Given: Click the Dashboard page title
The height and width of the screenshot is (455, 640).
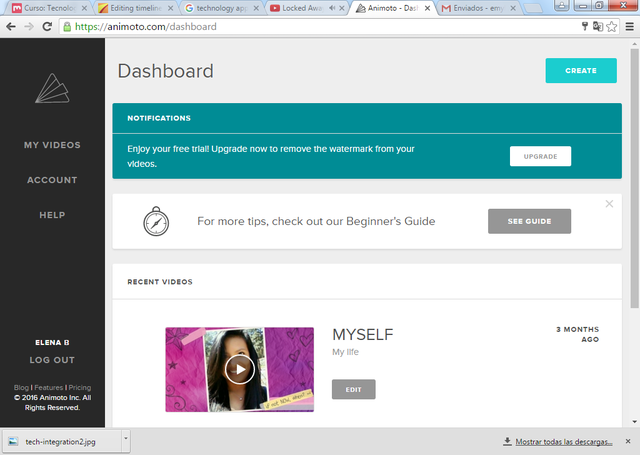Looking at the screenshot, I should tap(165, 71).
